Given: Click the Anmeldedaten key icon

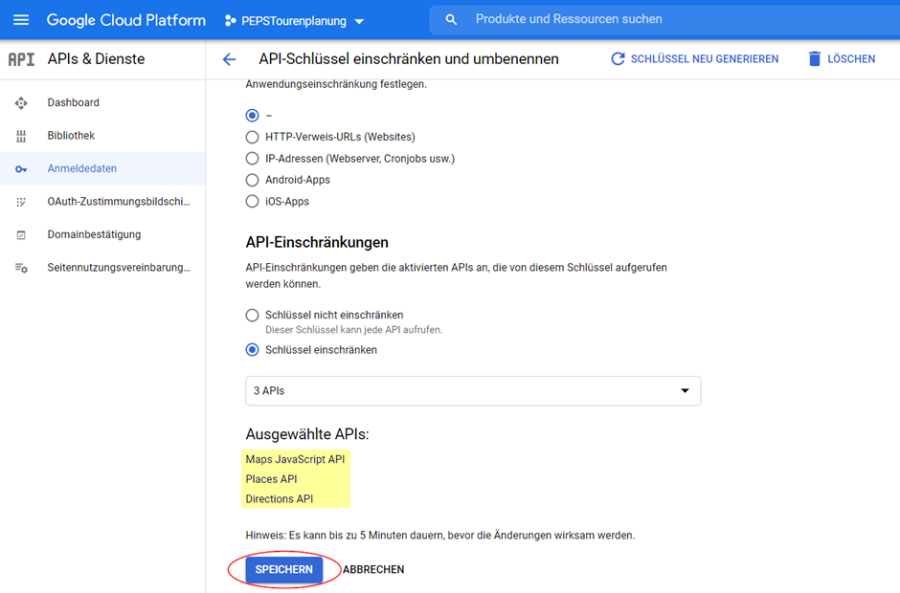Looking at the screenshot, I should [21, 169].
